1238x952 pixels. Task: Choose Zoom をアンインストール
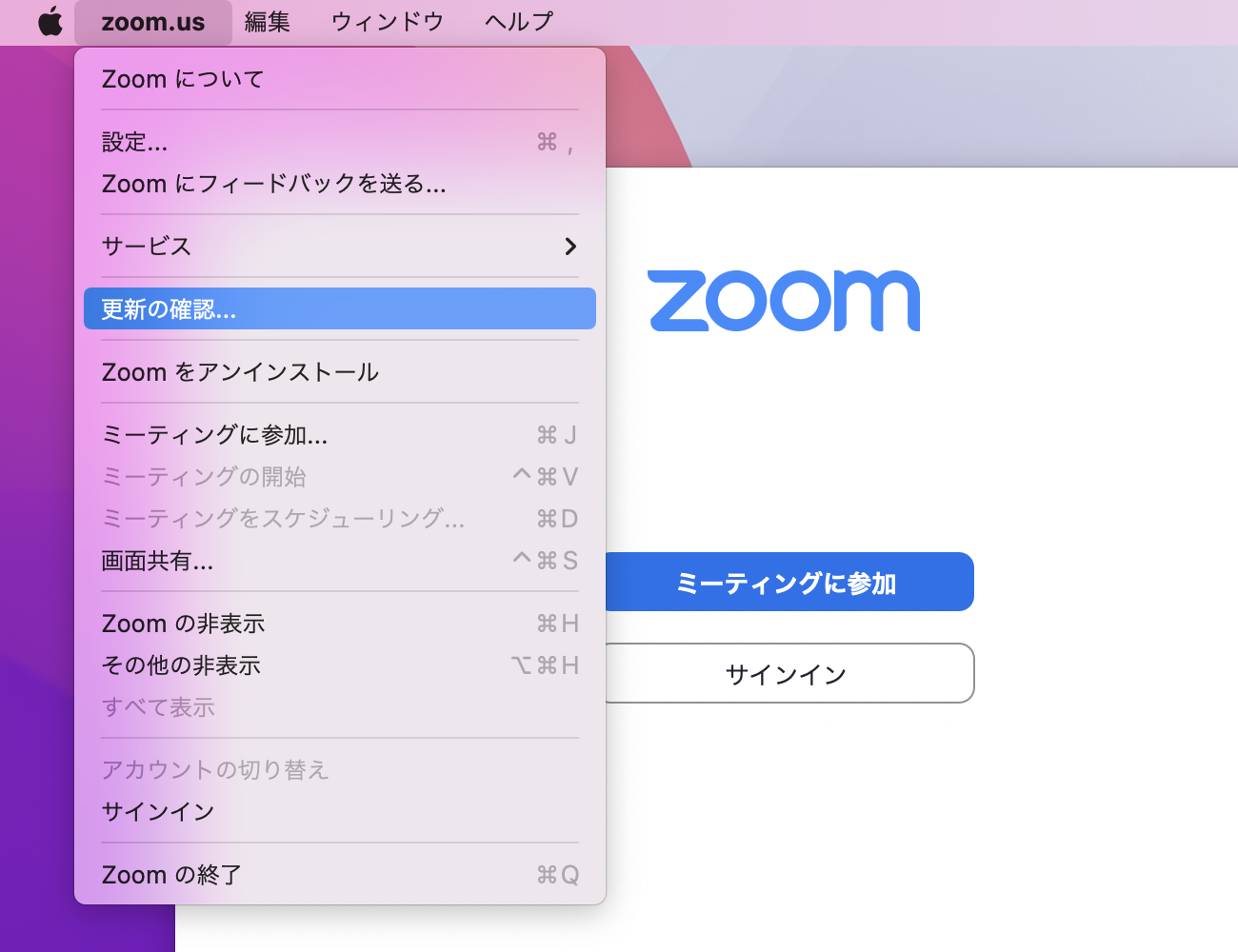point(340,372)
